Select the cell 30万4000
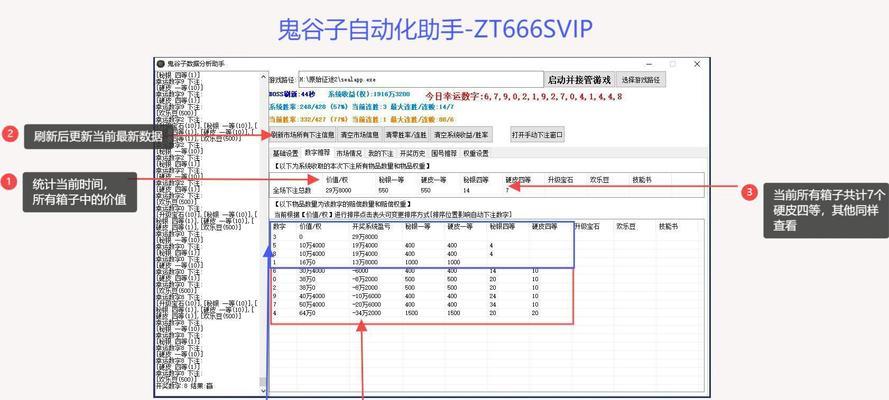889x400 pixels. pyautogui.click(x=312, y=271)
